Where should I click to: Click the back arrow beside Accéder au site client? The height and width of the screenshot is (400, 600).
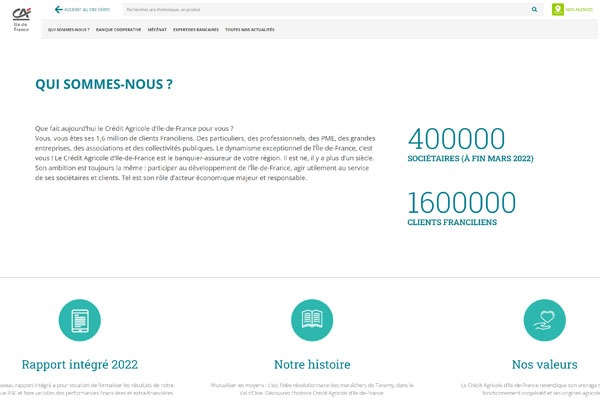point(59,9)
